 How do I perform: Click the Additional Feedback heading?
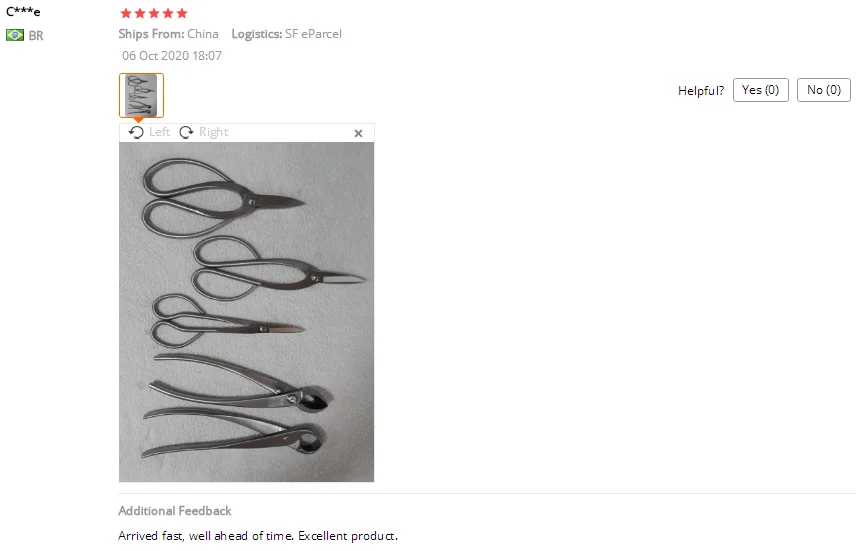coord(175,511)
